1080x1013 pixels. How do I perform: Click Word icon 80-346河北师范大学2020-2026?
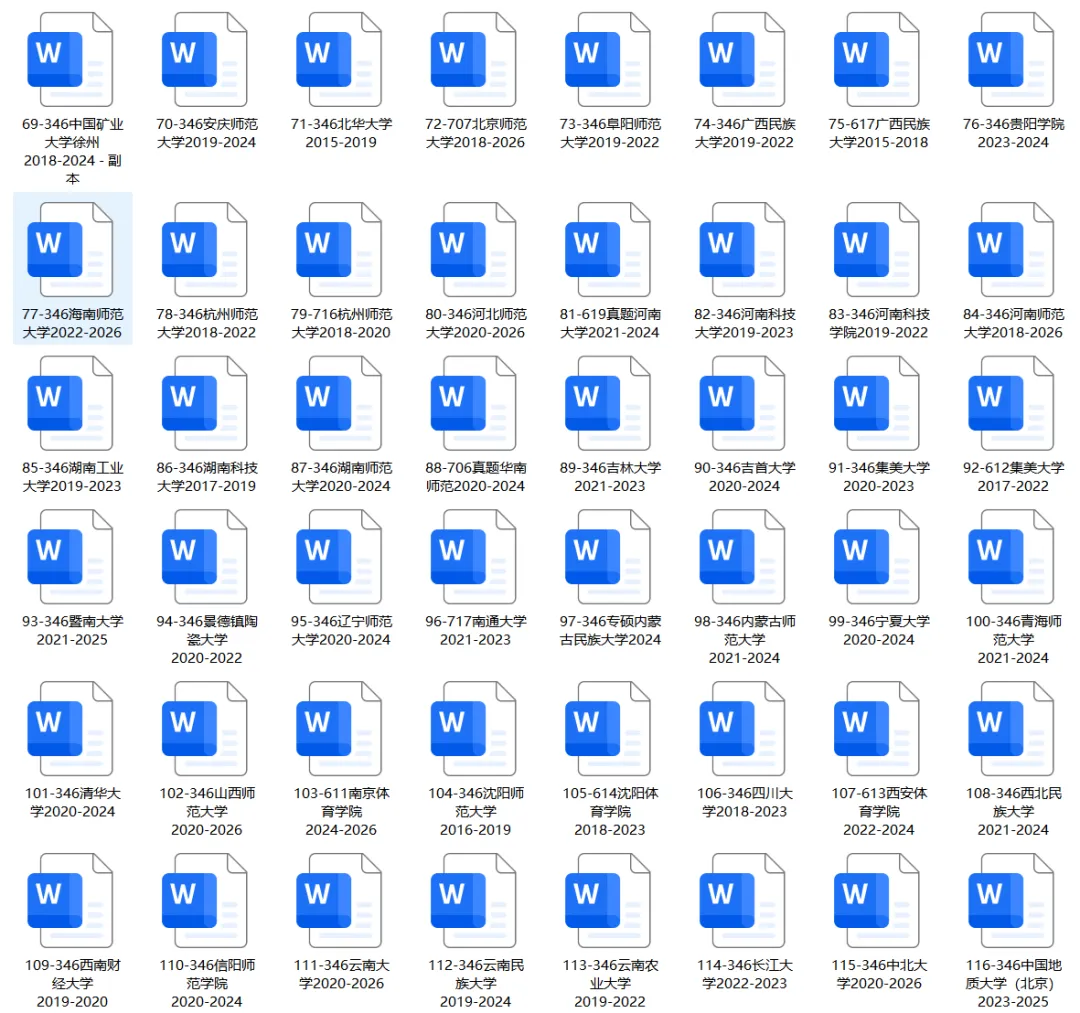pyautogui.click(x=473, y=250)
